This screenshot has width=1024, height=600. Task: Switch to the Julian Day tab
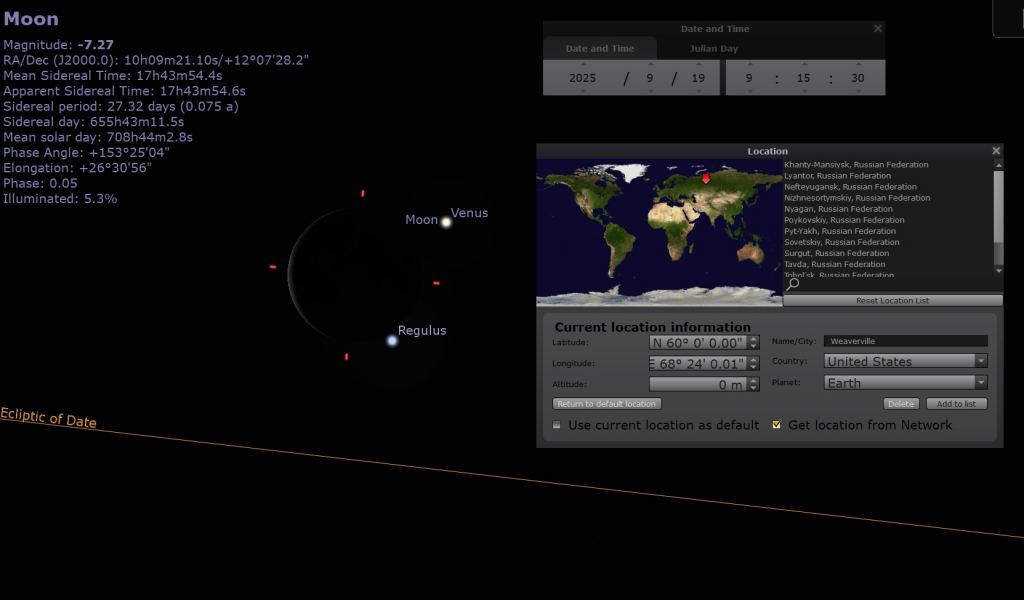pos(714,48)
